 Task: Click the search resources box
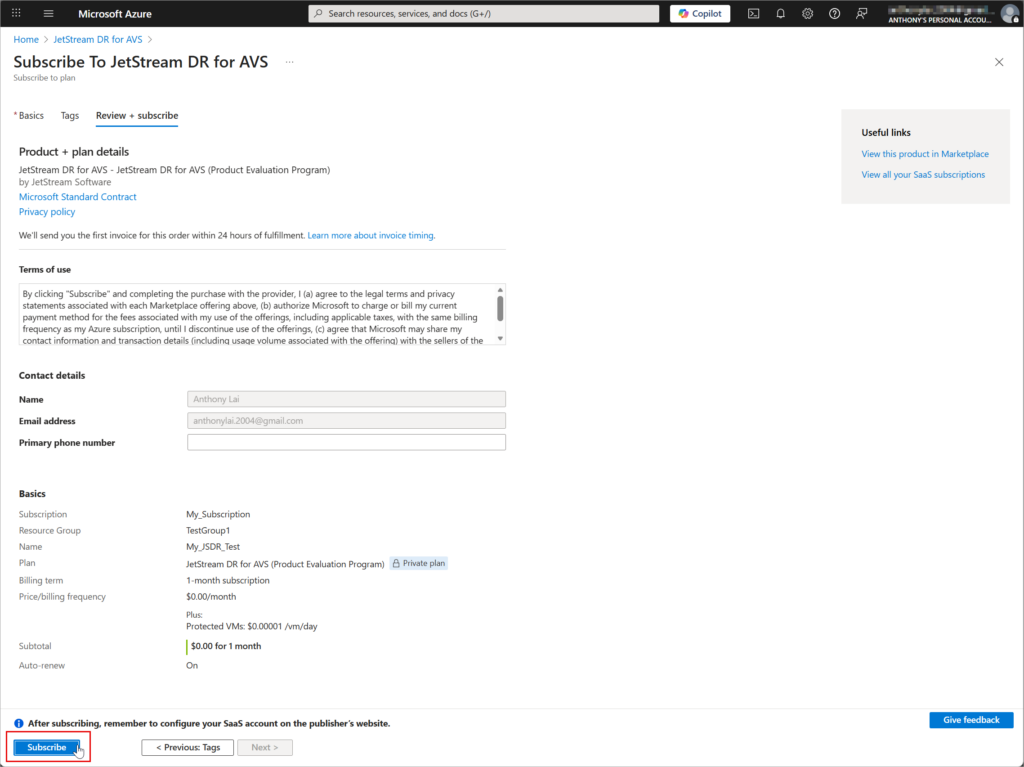[x=484, y=14]
